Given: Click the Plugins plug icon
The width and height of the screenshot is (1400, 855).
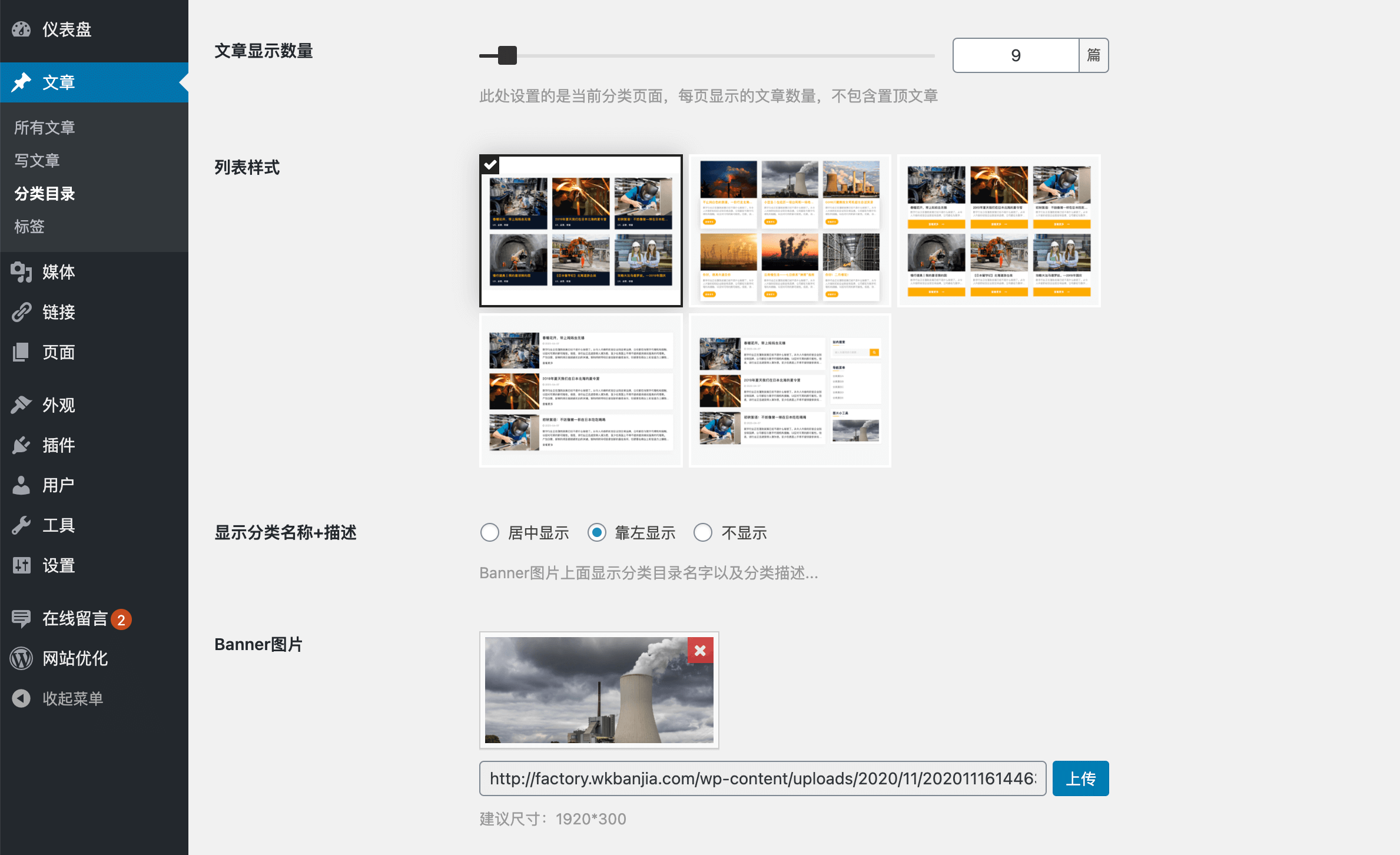Looking at the screenshot, I should point(21,445).
